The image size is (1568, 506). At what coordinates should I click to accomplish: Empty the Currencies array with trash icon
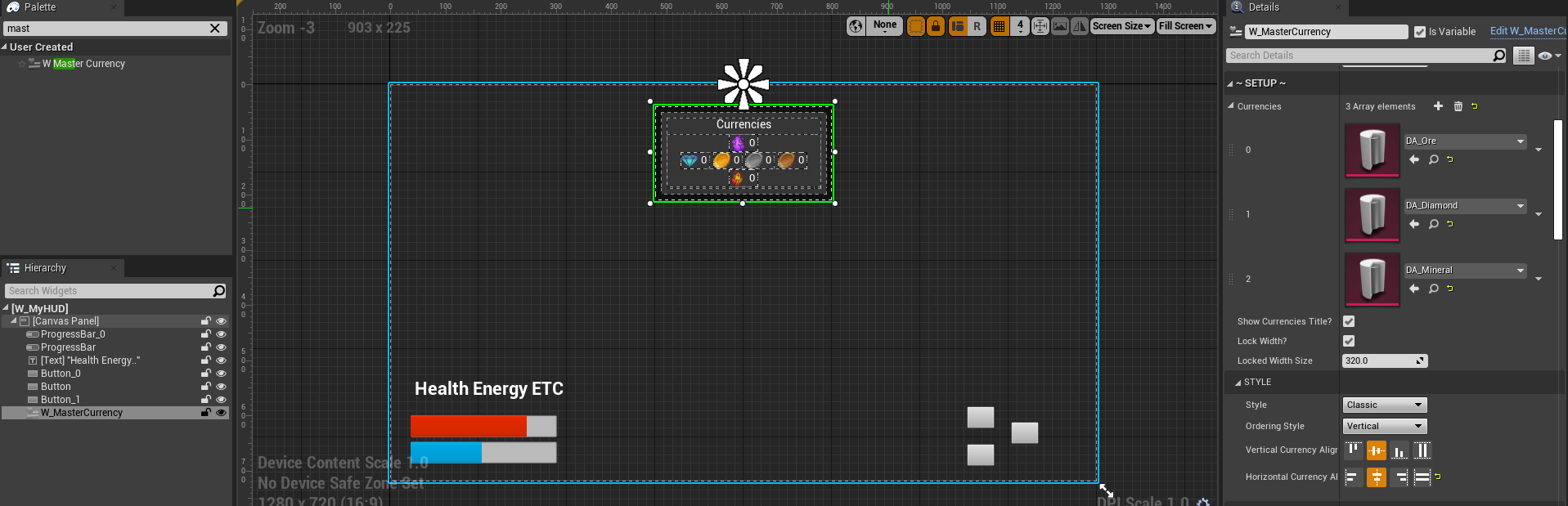coord(1458,106)
